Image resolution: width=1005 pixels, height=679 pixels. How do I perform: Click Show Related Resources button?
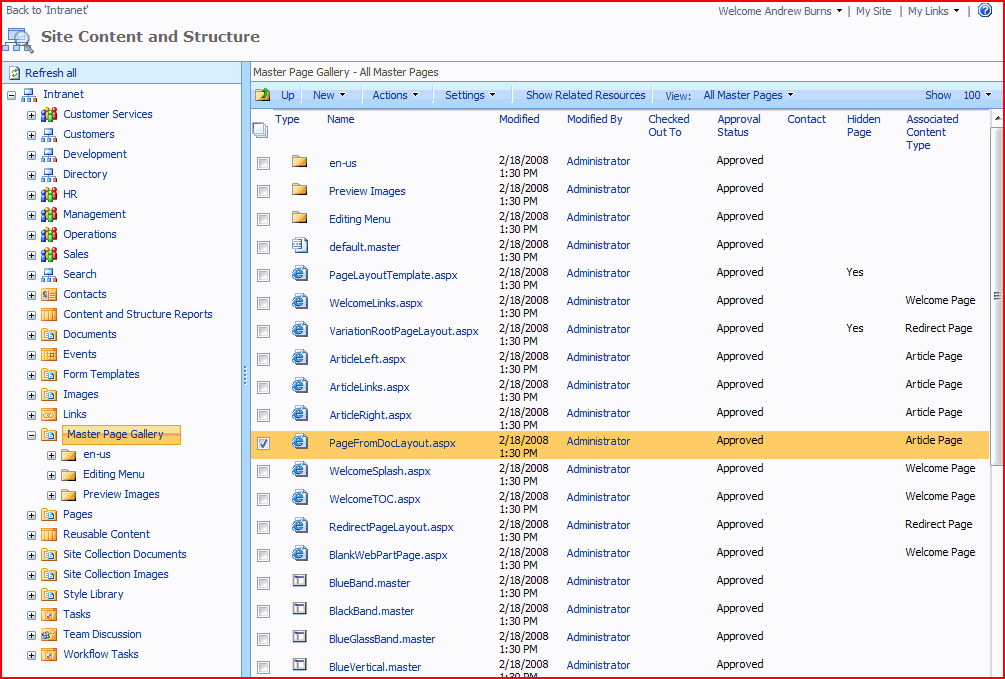point(585,95)
